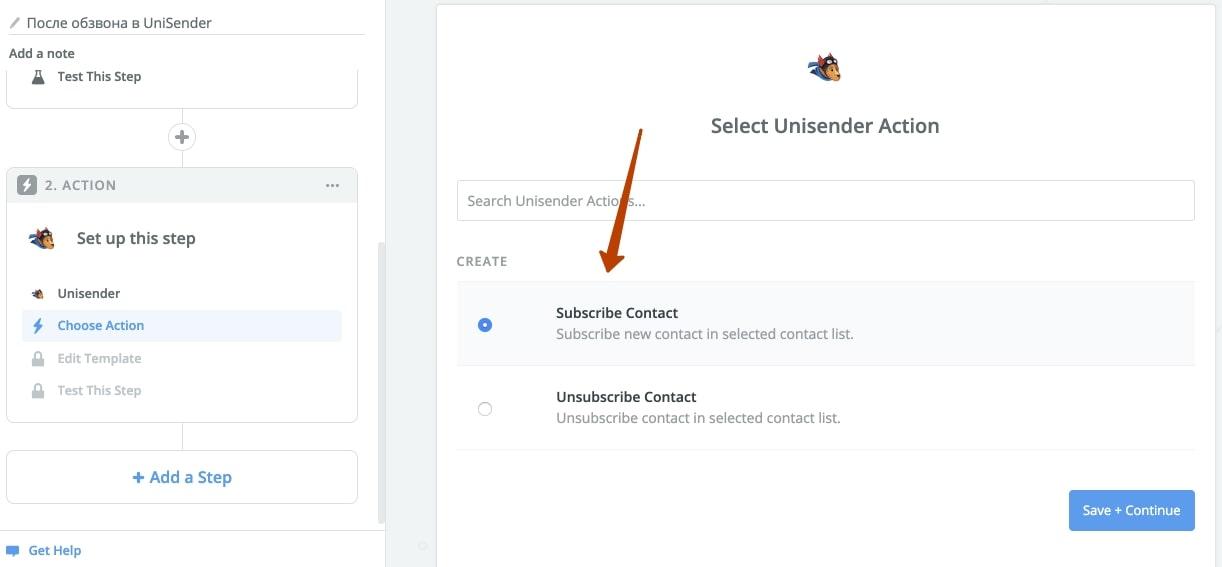The image size is (1222, 567).
Task: Click the lightning bolt icon in the Action header
Action: [x=27, y=185]
